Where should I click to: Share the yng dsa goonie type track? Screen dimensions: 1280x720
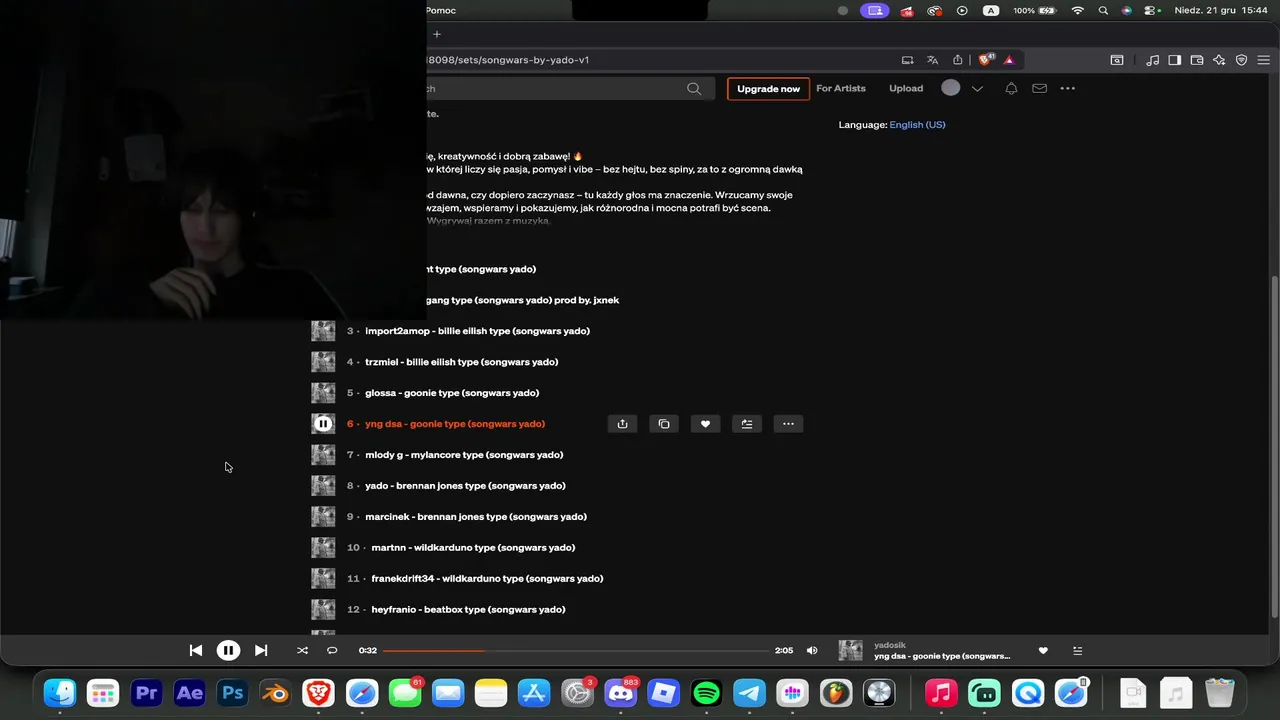(622, 424)
